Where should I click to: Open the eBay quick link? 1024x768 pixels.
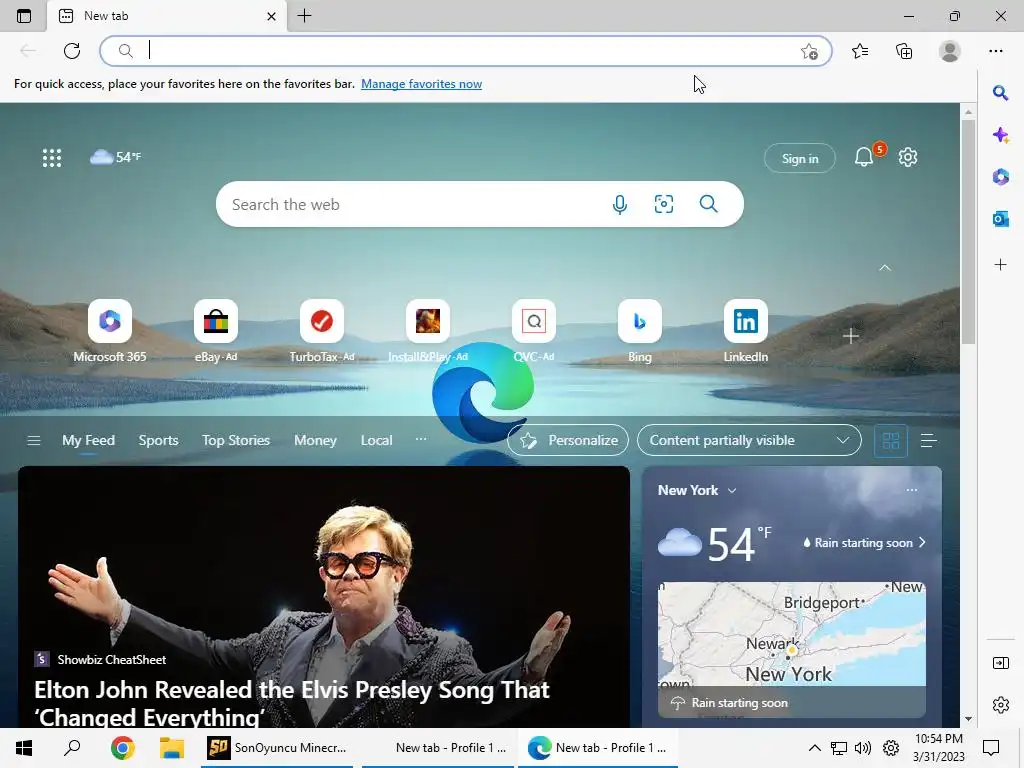coord(216,331)
